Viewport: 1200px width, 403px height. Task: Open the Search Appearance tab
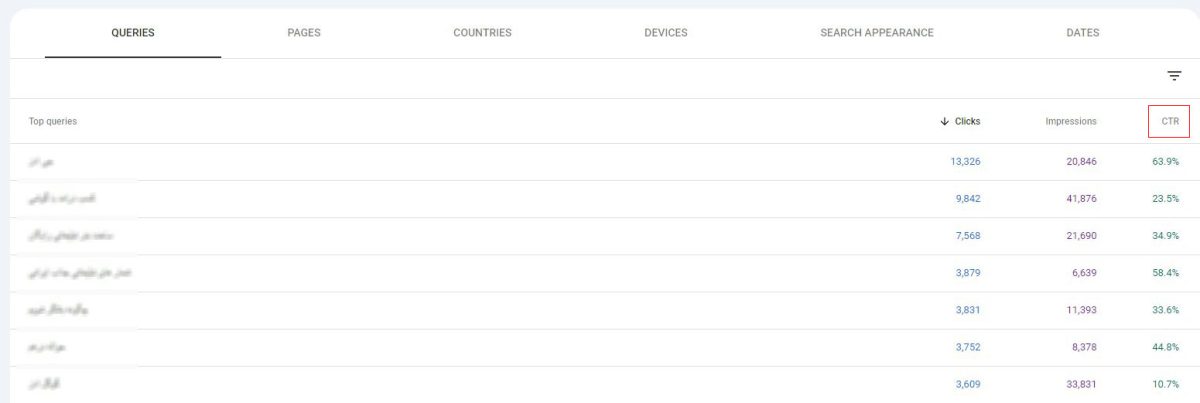tap(877, 33)
